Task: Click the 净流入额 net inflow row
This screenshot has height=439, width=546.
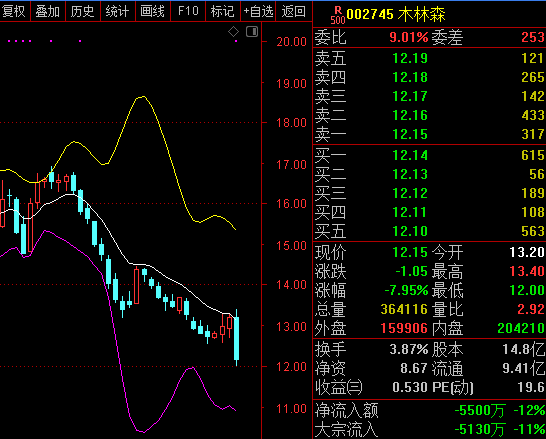Action: (x=429, y=410)
